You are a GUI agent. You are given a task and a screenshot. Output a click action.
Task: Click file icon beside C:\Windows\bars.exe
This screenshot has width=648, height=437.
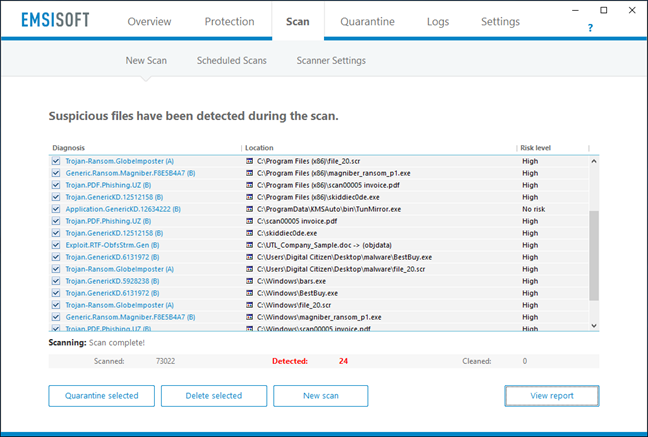coord(250,281)
